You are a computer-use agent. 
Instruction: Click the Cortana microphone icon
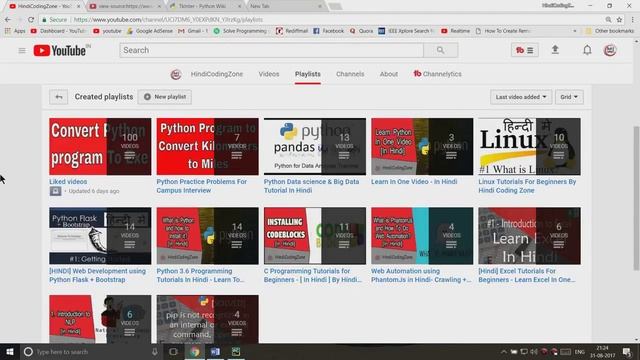[x=155, y=351]
